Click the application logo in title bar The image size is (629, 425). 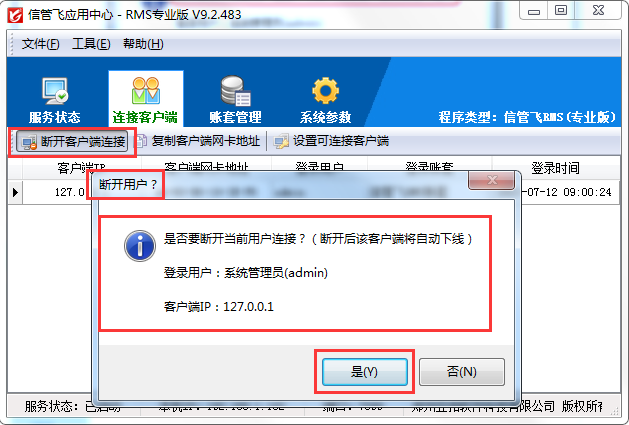[x=15, y=15]
